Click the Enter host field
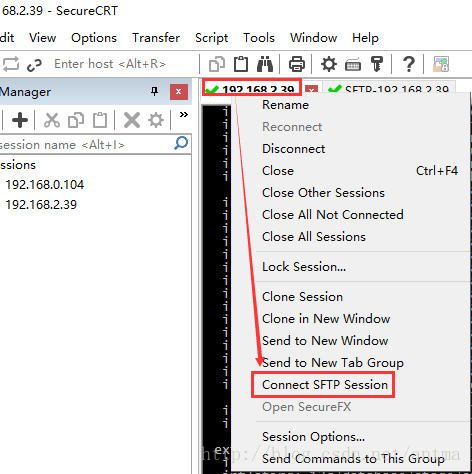This screenshot has width=472, height=474. pyautogui.click(x=110, y=64)
